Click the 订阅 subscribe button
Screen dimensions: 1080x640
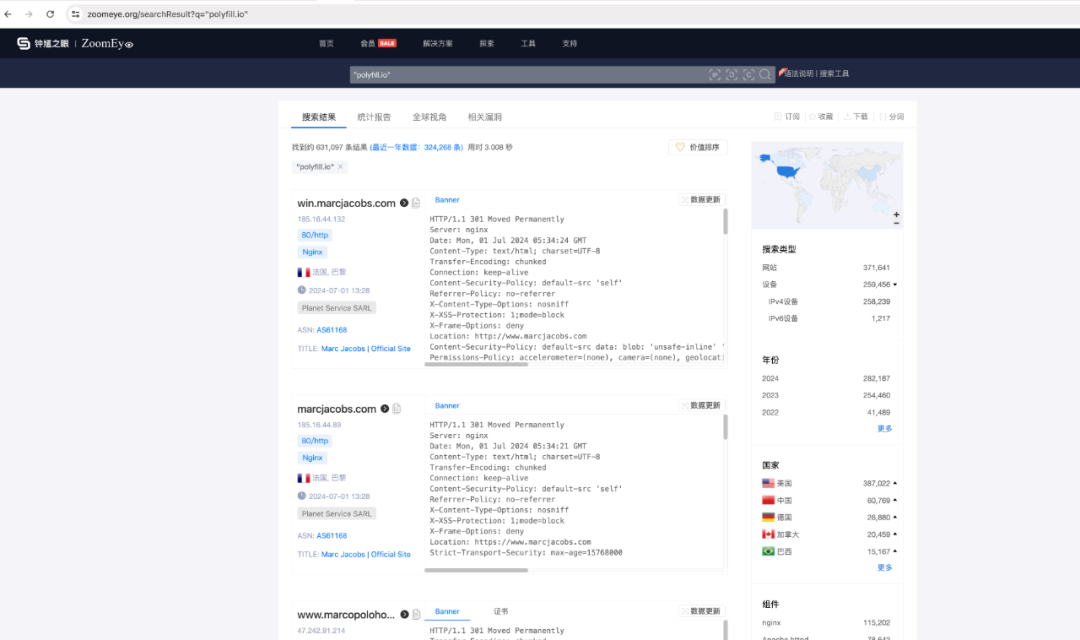pos(787,116)
